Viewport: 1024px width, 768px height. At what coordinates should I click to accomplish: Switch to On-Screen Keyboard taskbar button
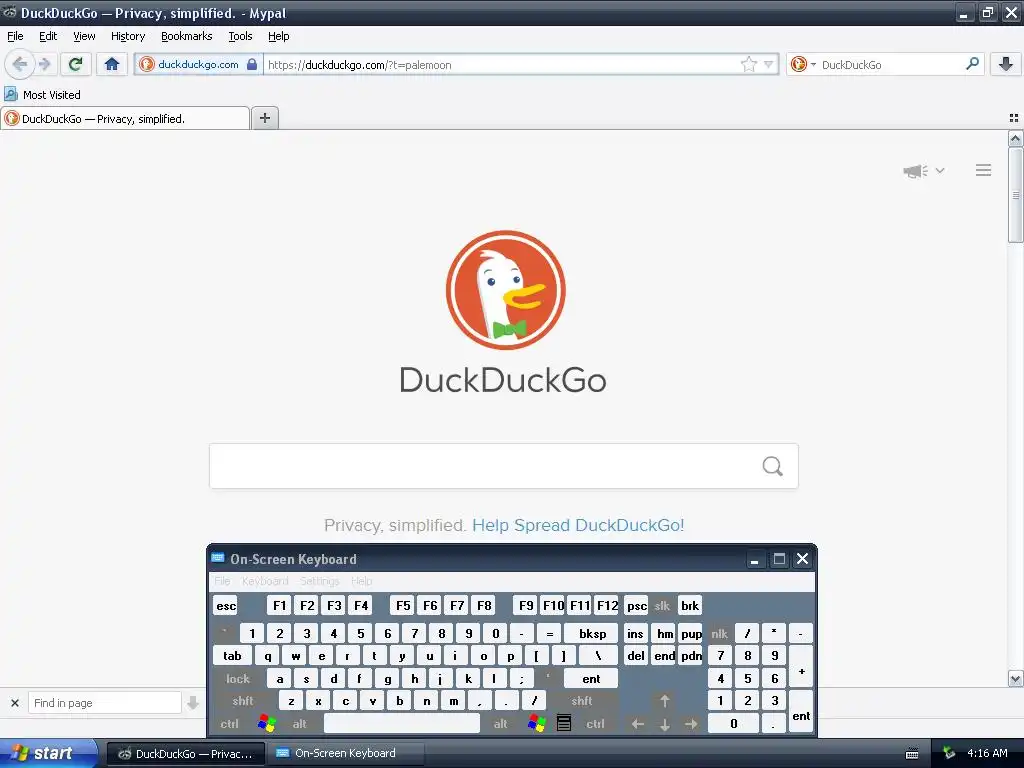pyautogui.click(x=346, y=753)
